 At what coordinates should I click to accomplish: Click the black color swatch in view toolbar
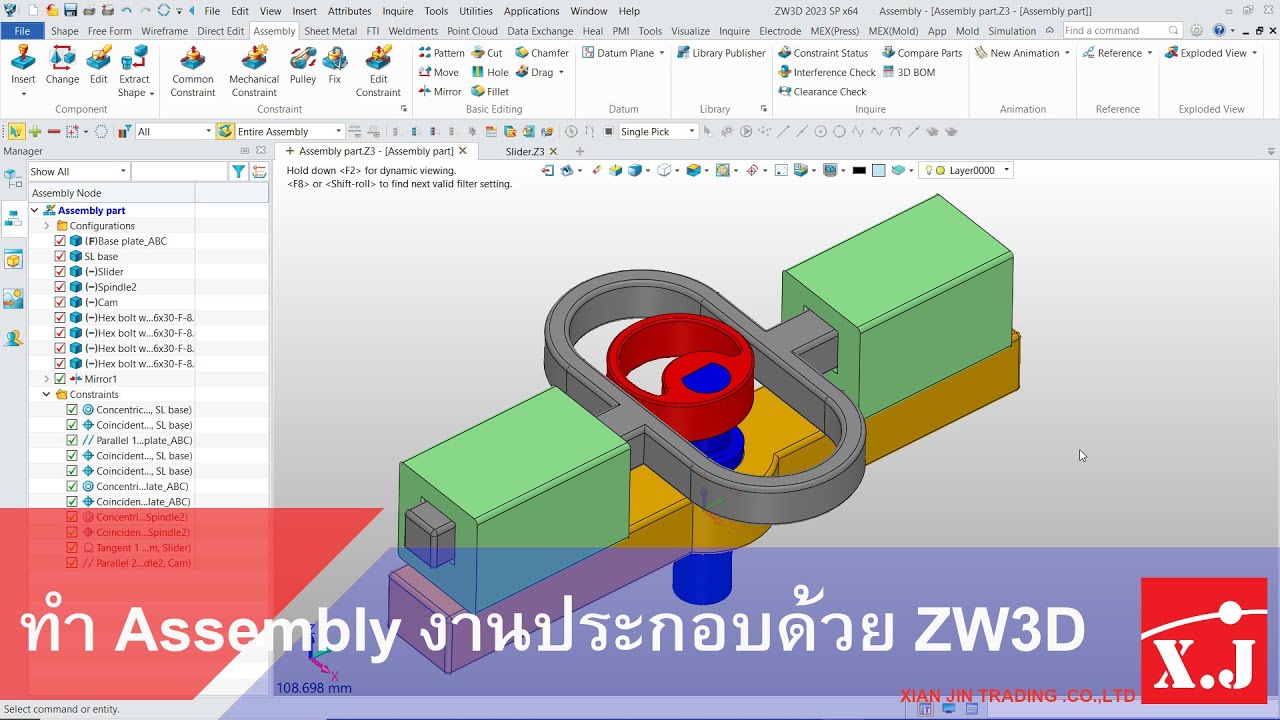[859, 170]
